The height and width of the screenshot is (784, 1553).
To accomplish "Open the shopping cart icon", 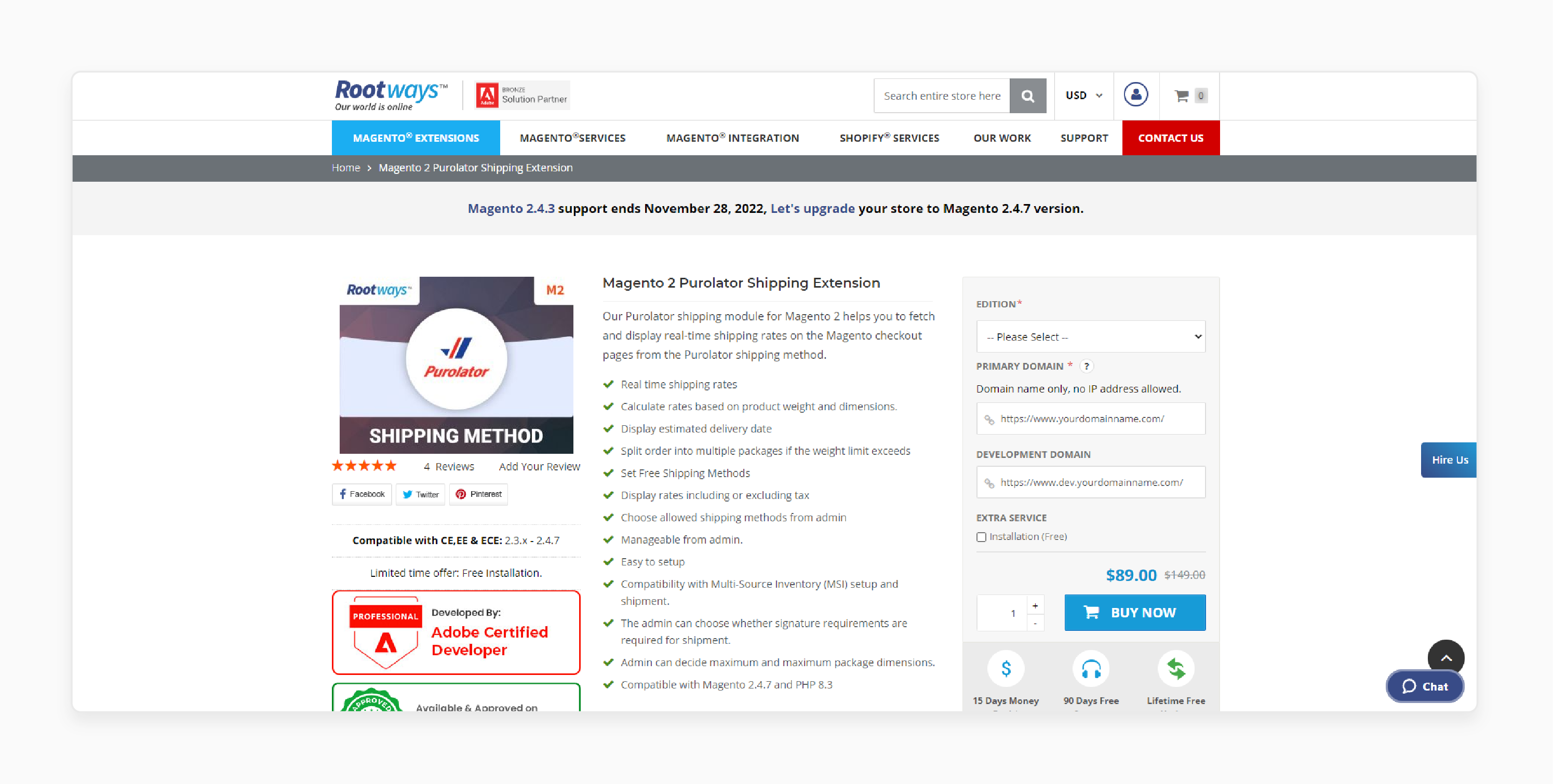I will (x=1182, y=96).
